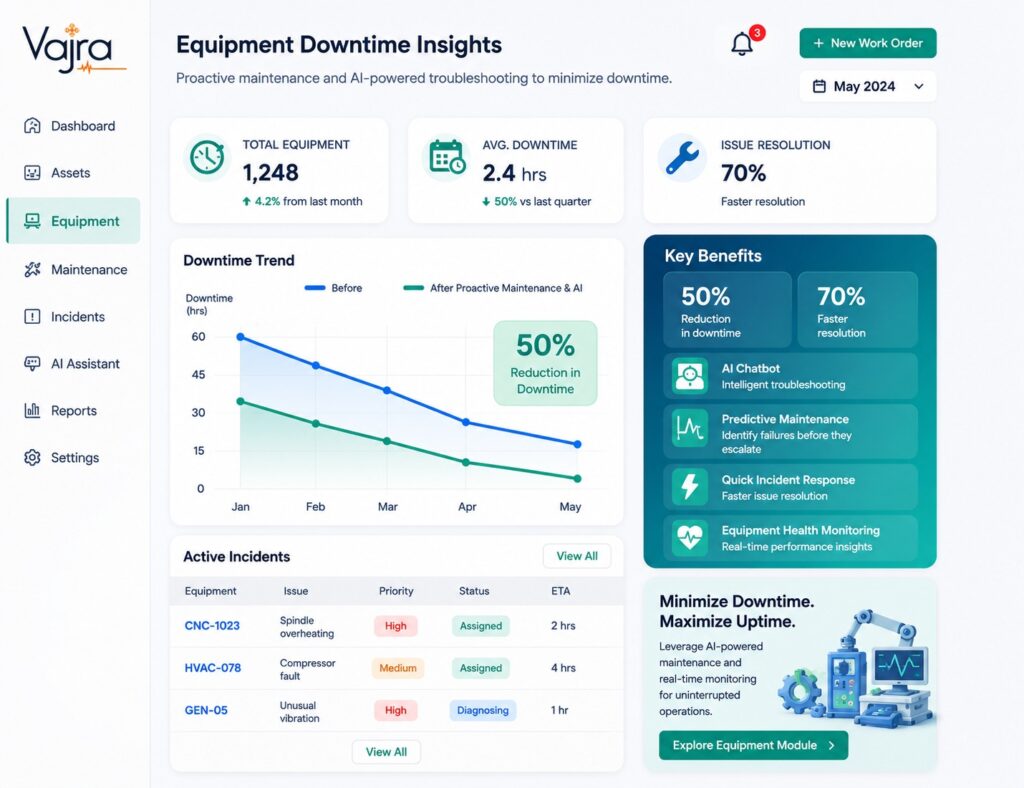Click the ETA column header

click(560, 591)
